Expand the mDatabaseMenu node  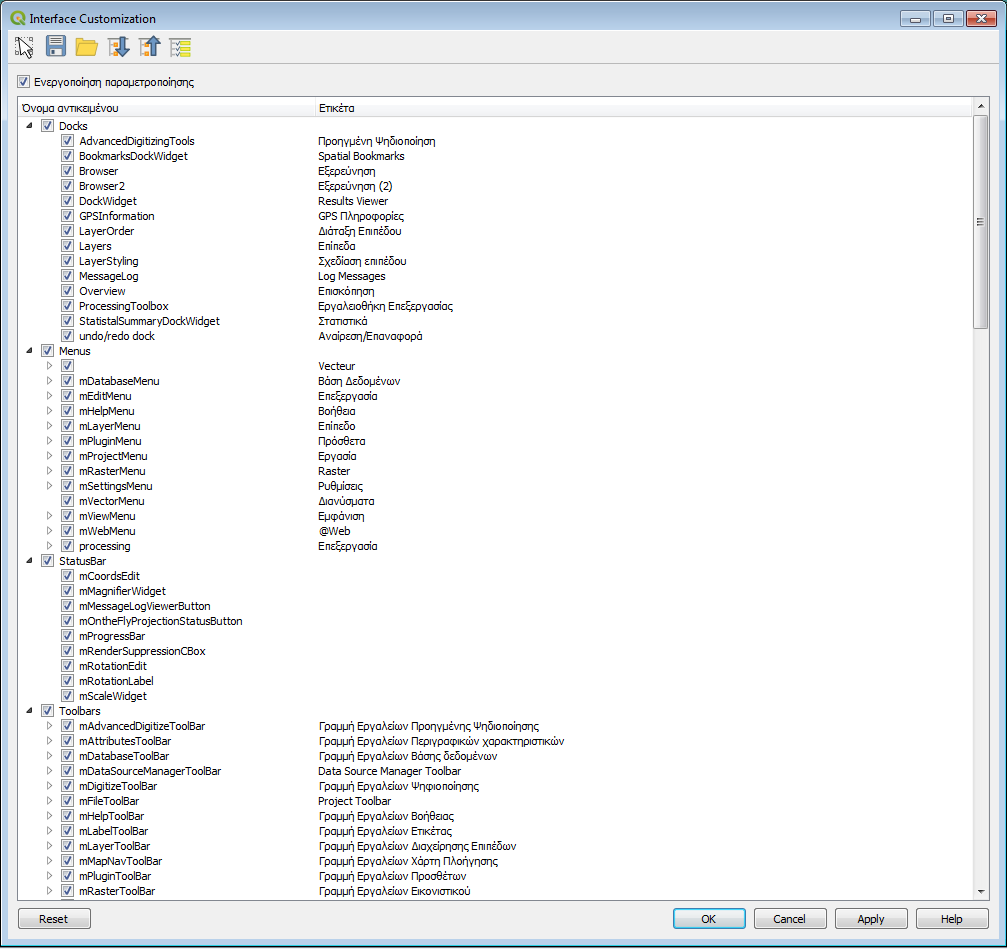tap(49, 381)
